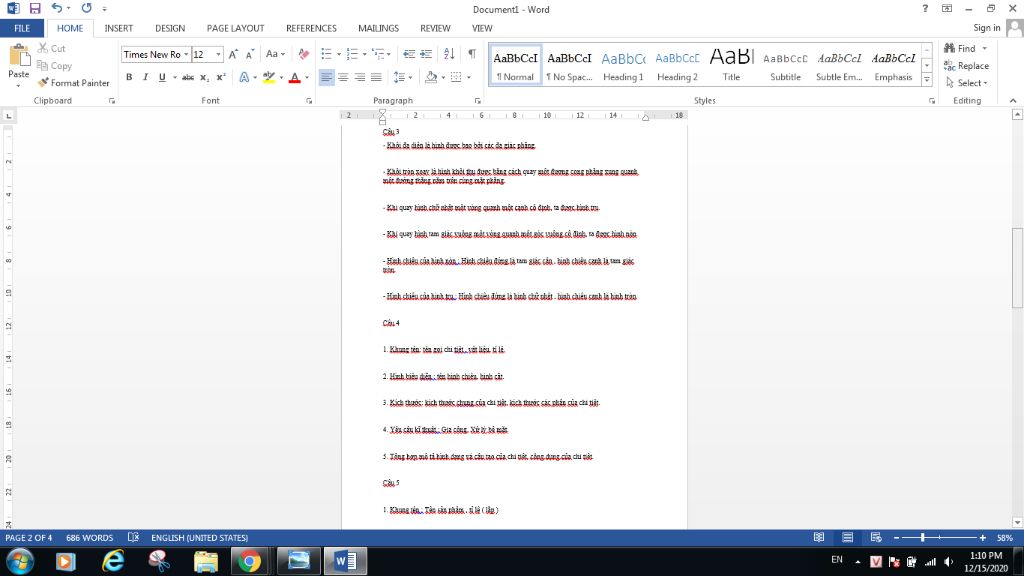Click the ruler tab selector at top left

tap(8, 116)
